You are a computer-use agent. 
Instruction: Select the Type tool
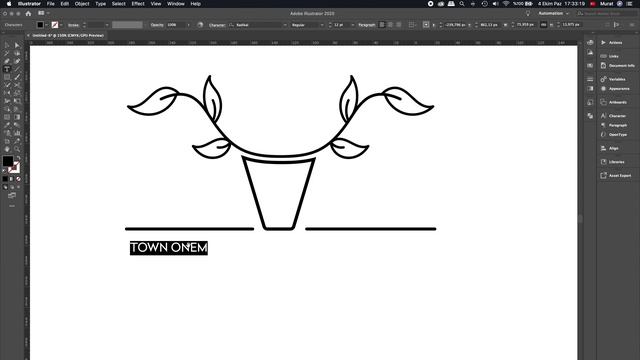(x=7, y=69)
